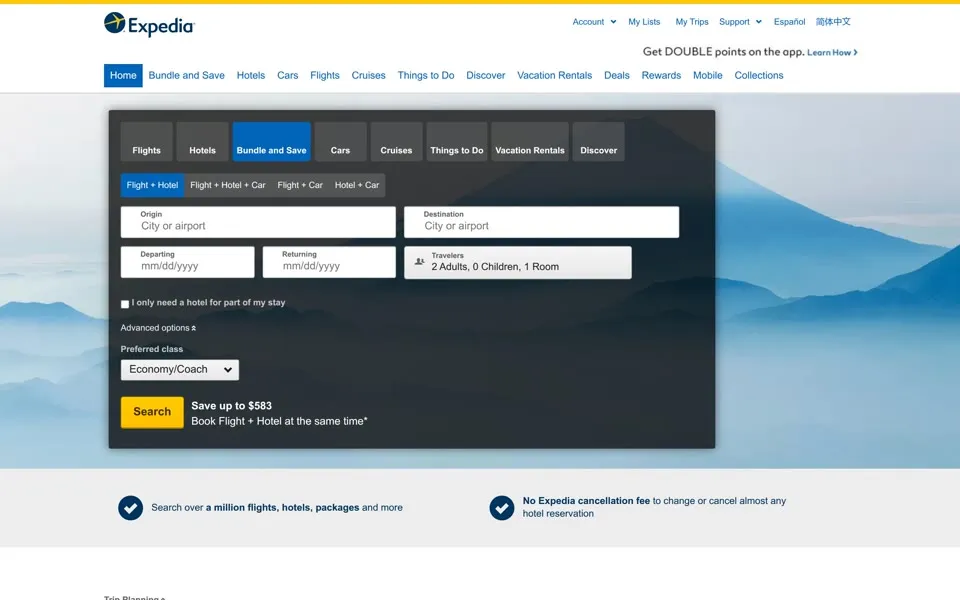This screenshot has width=960, height=600.
Task: Open the Account dropdown menu
Action: (594, 21)
